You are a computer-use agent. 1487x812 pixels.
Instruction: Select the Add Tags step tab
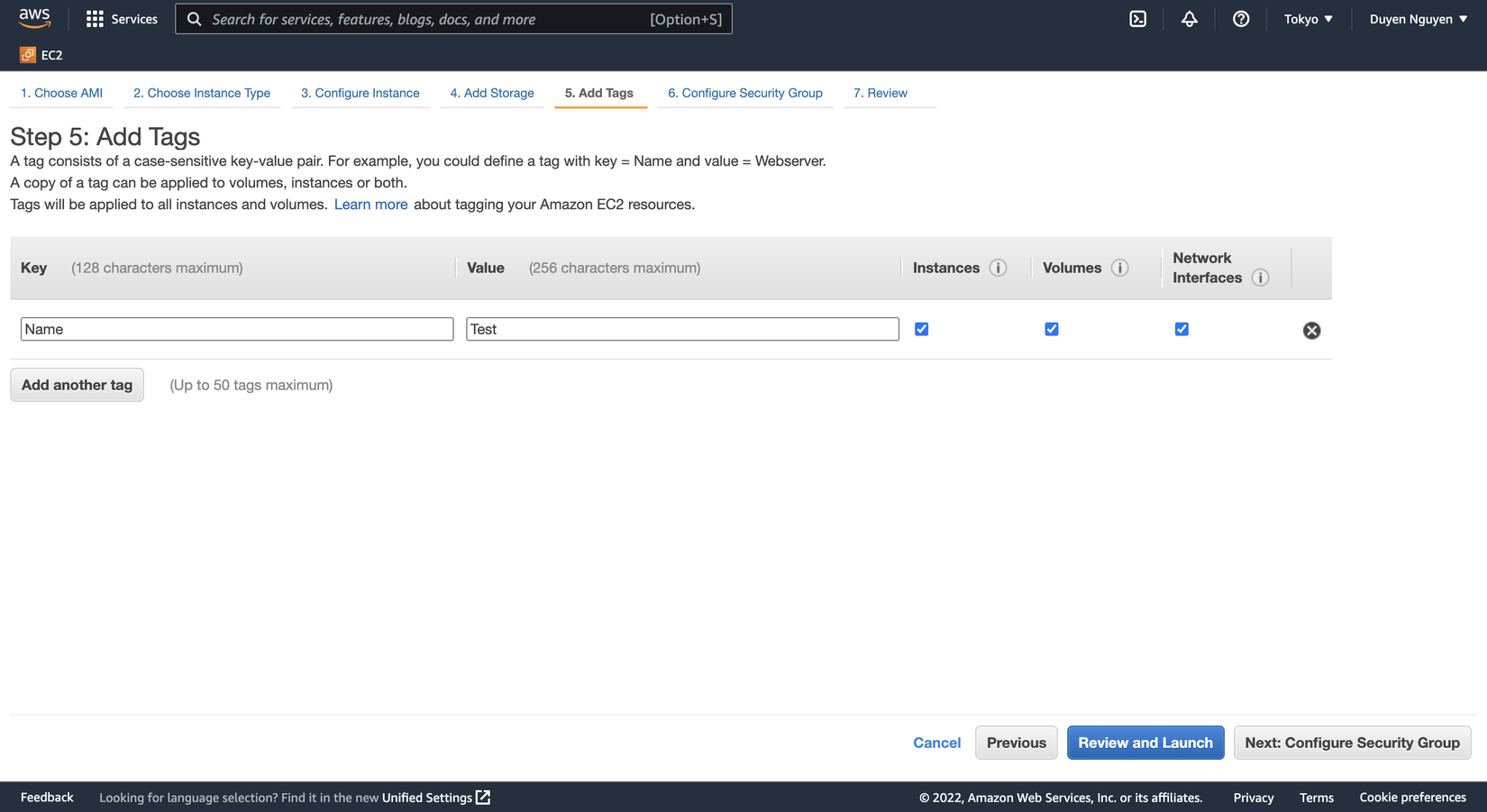[599, 93]
